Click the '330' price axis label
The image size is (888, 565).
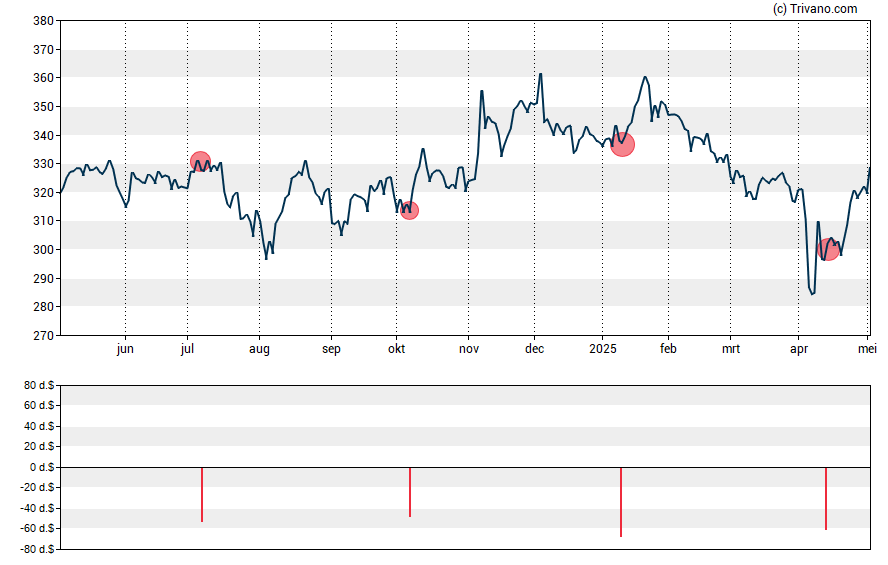coord(44,164)
